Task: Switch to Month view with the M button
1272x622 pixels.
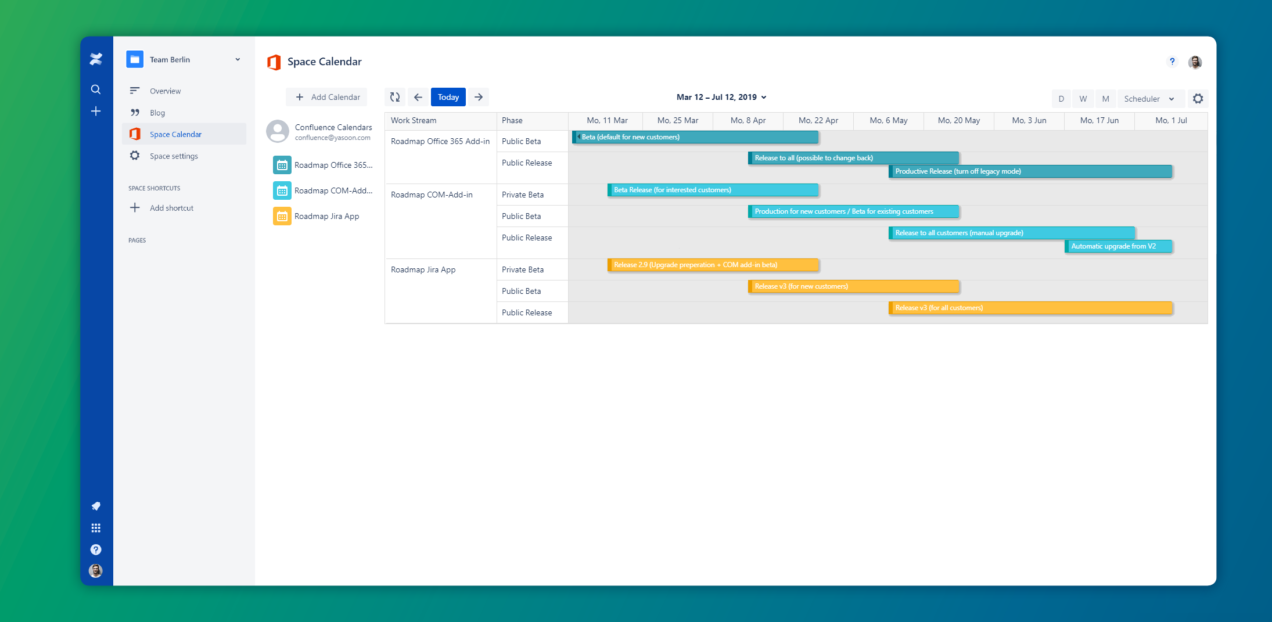Action: [x=1104, y=98]
